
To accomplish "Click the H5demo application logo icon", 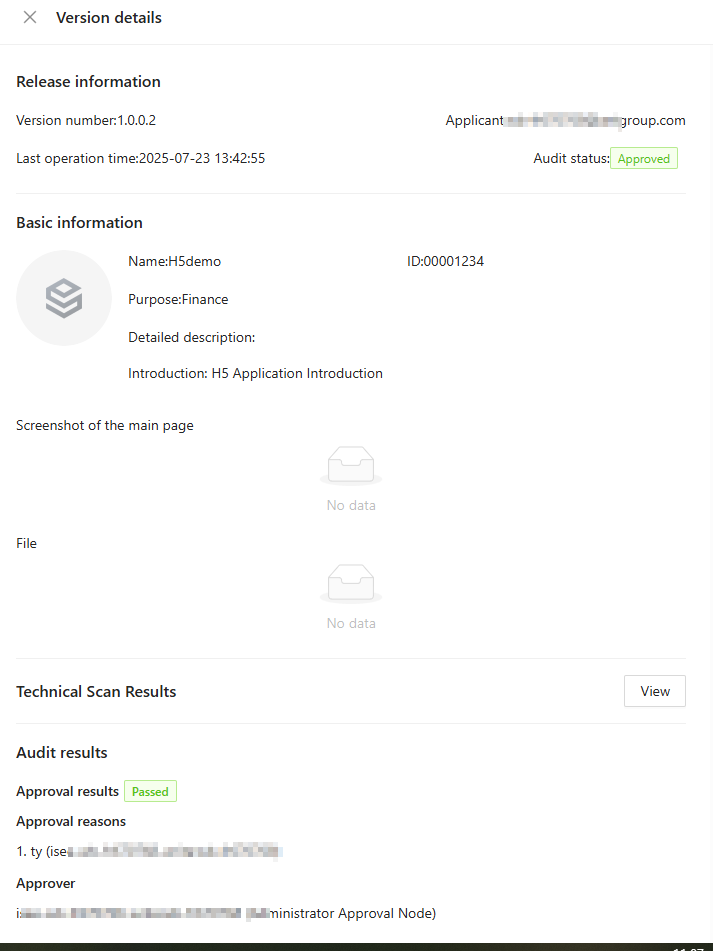I will pyautogui.click(x=64, y=298).
